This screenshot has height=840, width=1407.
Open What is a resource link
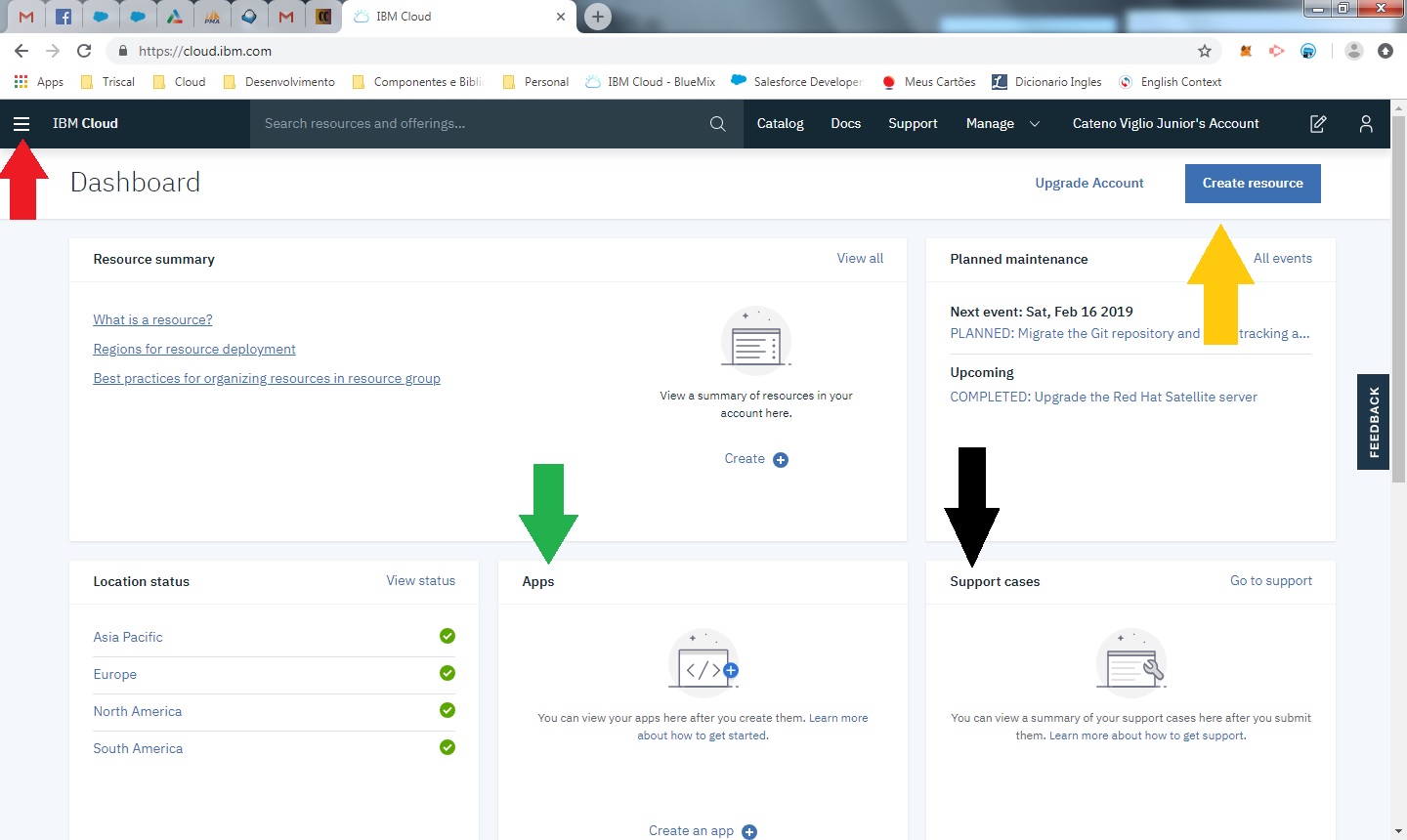(152, 320)
